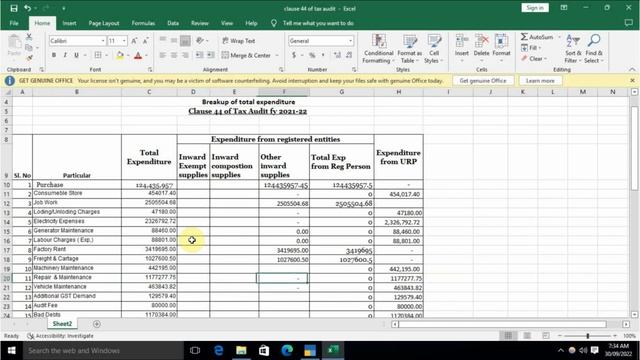Apply the red Font Color
This screenshot has width=640, height=360.
click(138, 55)
